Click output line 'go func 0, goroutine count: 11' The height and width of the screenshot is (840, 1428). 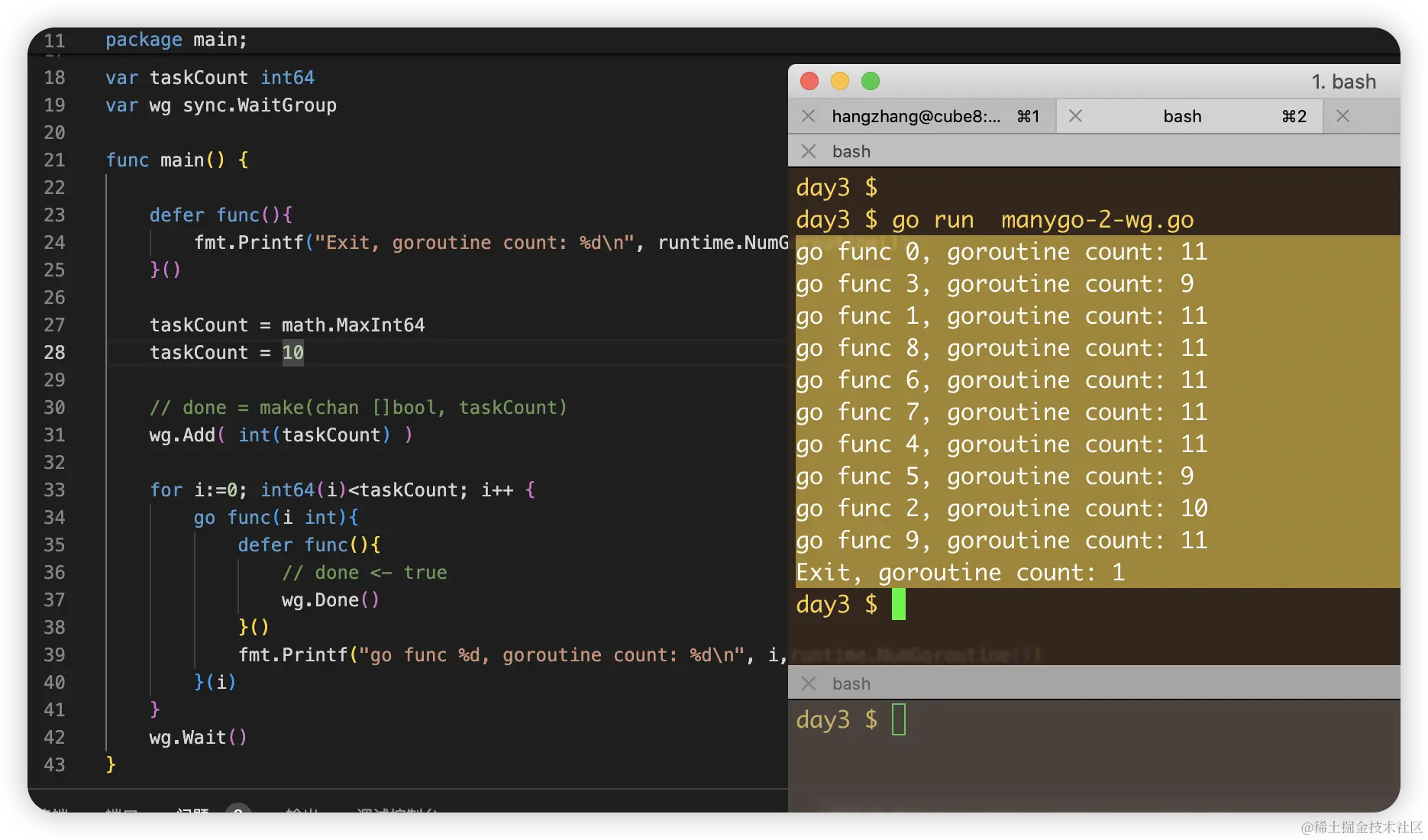1001,252
